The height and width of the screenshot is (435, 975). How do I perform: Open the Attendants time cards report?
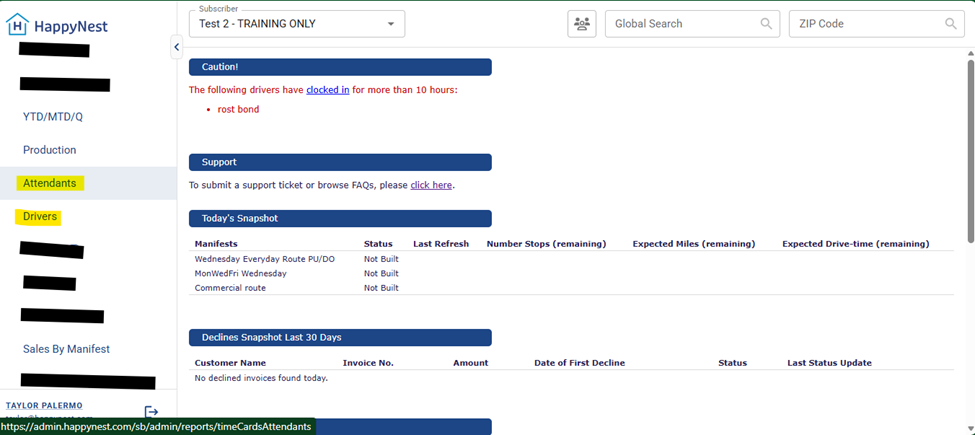click(50, 183)
